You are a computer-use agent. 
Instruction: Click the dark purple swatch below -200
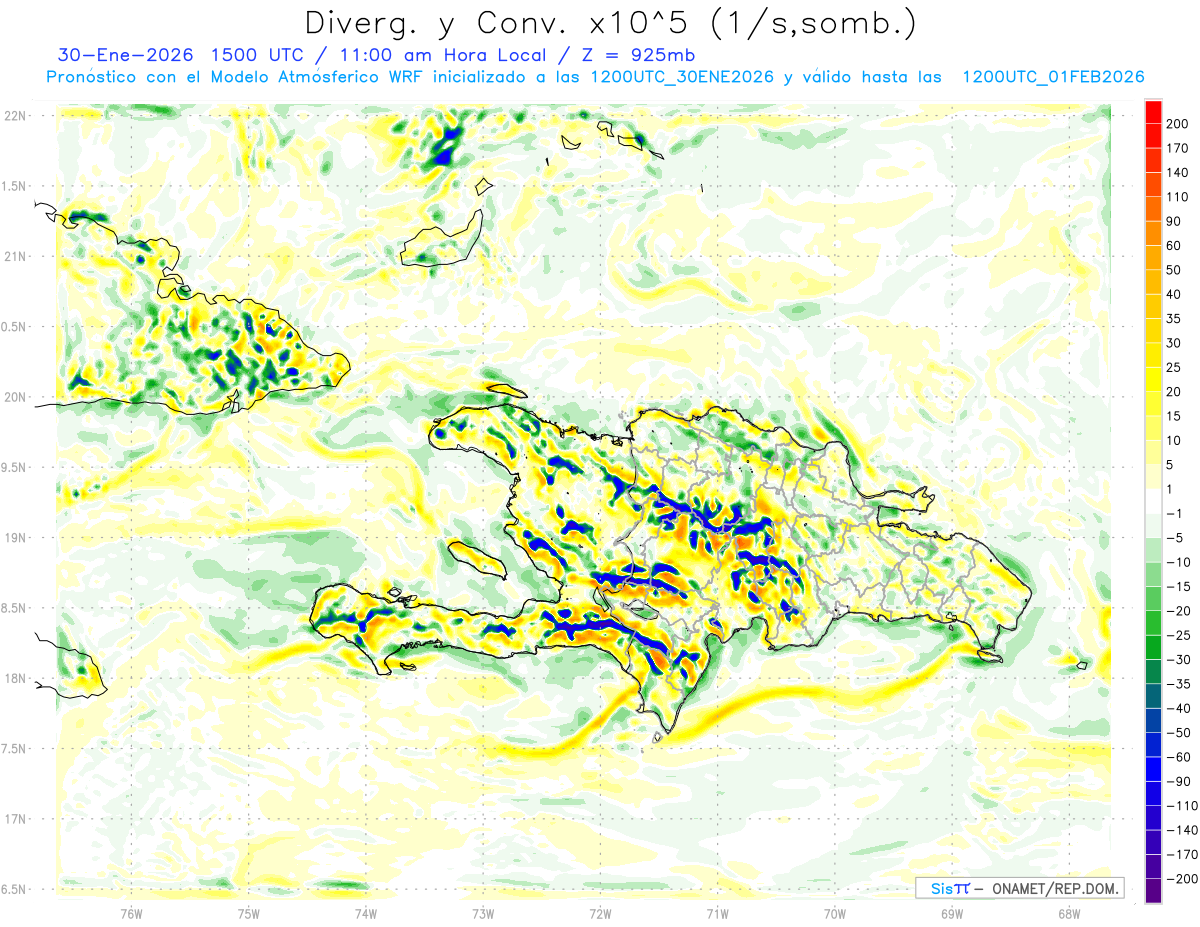coord(1153,890)
